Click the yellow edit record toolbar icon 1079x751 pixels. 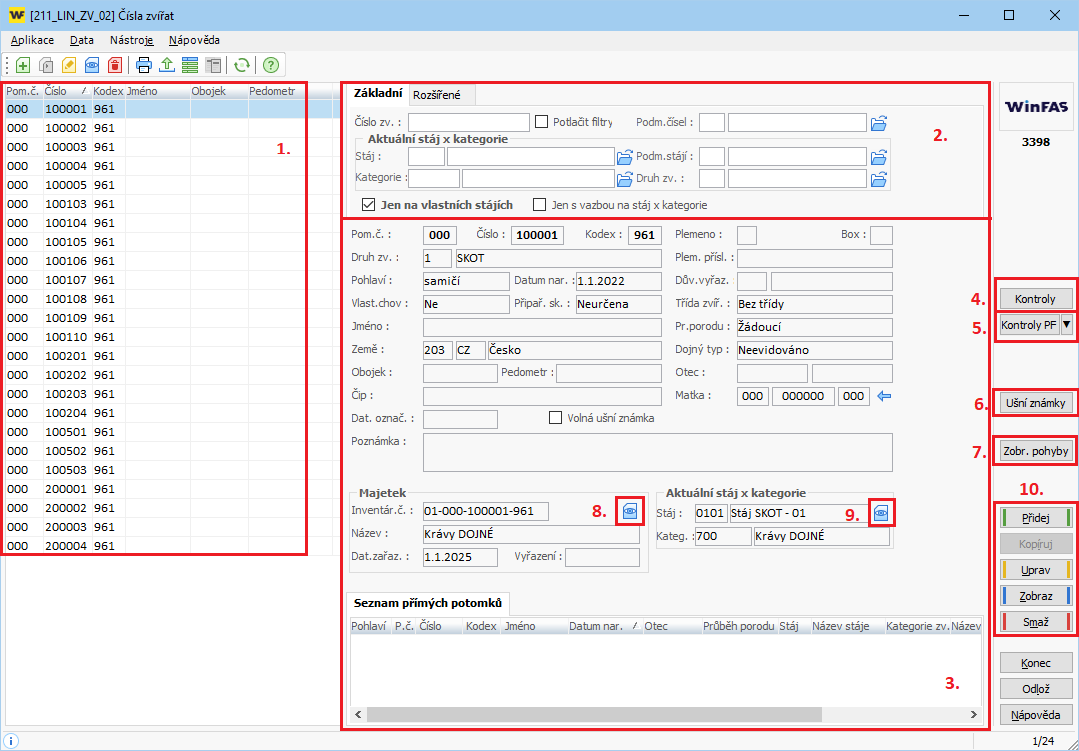[x=68, y=65]
